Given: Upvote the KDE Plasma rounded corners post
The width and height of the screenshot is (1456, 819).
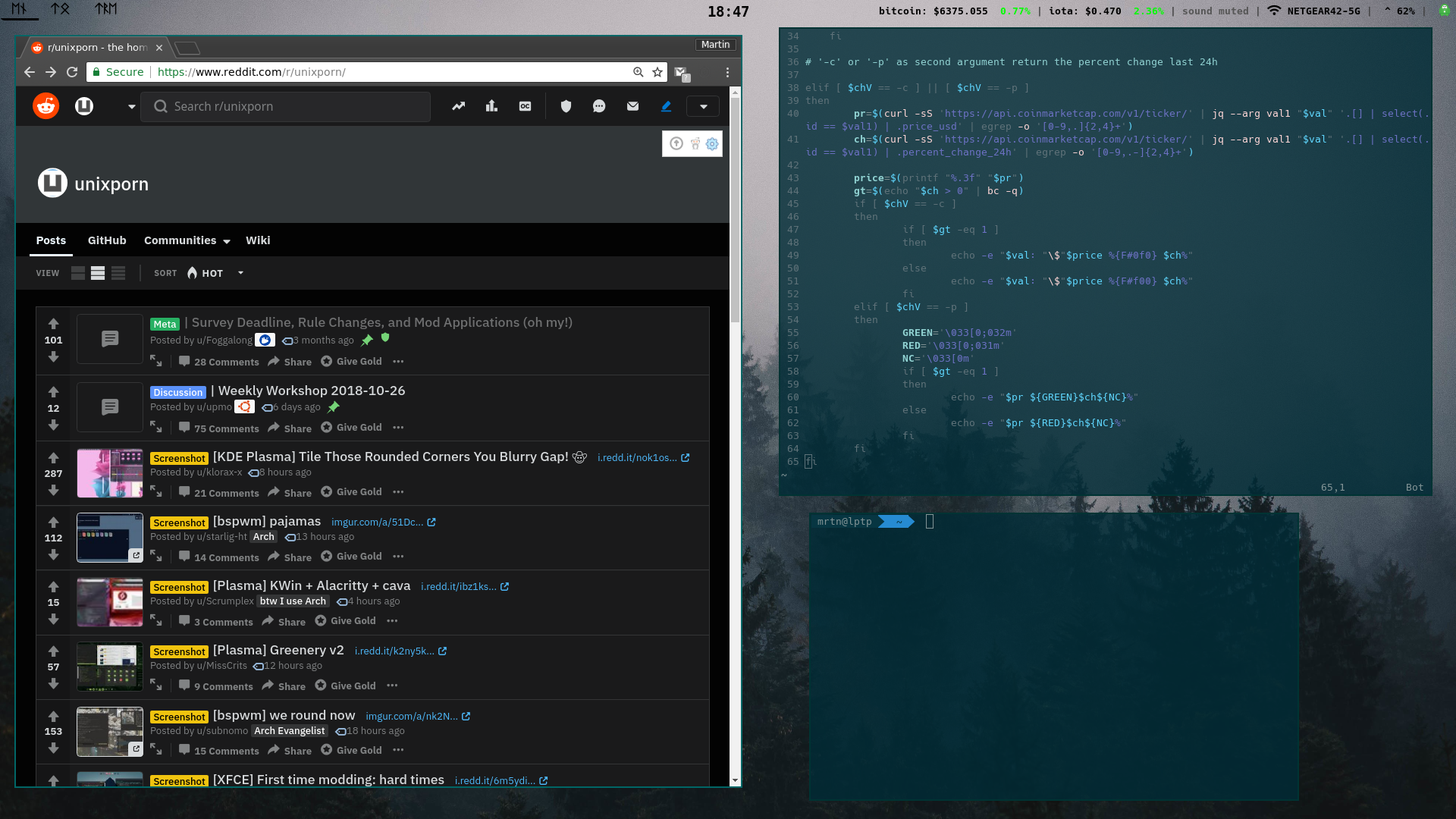Looking at the screenshot, I should [x=53, y=457].
